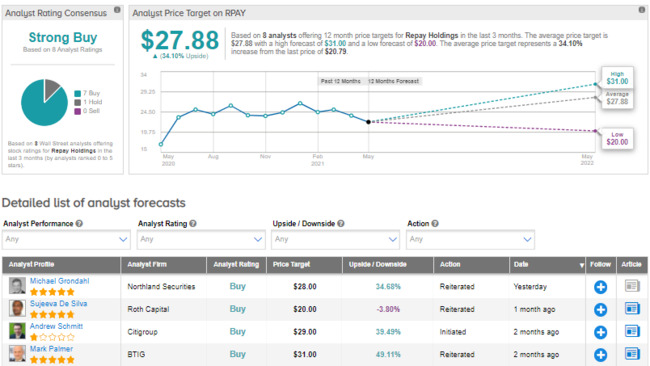Click the Average $27.88 forecast label
Image resolution: width=650 pixels, height=366 pixels.
[x=617, y=98]
